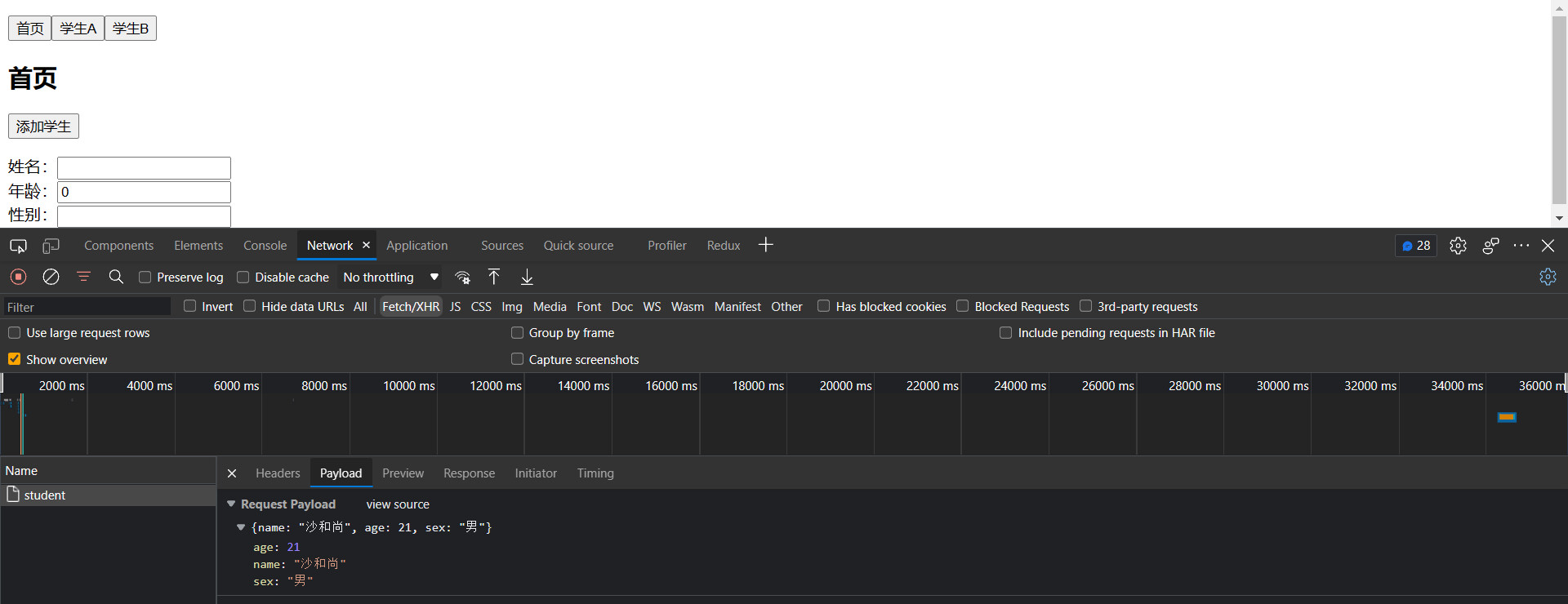Uncheck Show overview checkbox
Screen dimensions: 1568x604
pos(15,359)
